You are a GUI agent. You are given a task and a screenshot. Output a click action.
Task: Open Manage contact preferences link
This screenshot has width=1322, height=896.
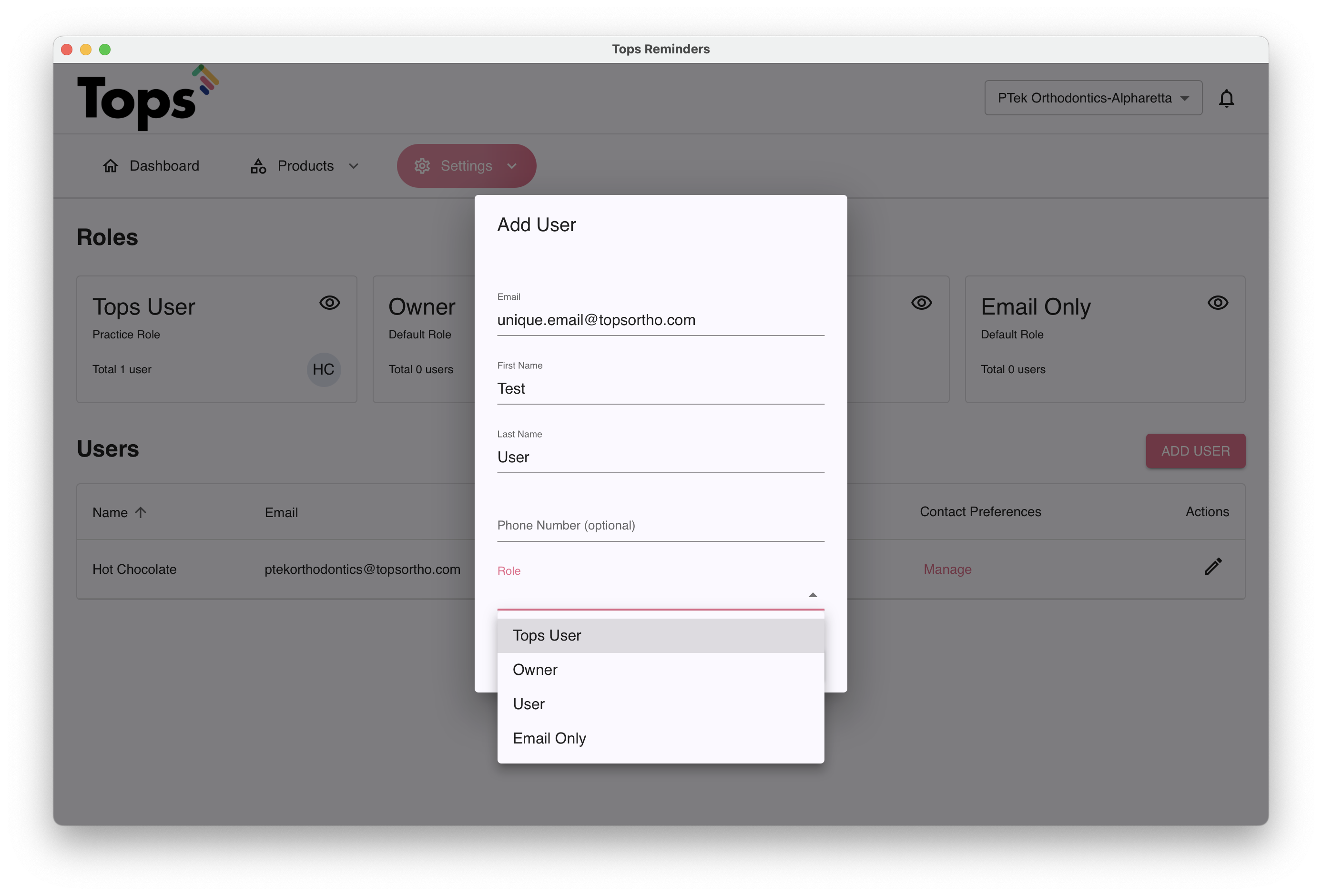coord(947,569)
